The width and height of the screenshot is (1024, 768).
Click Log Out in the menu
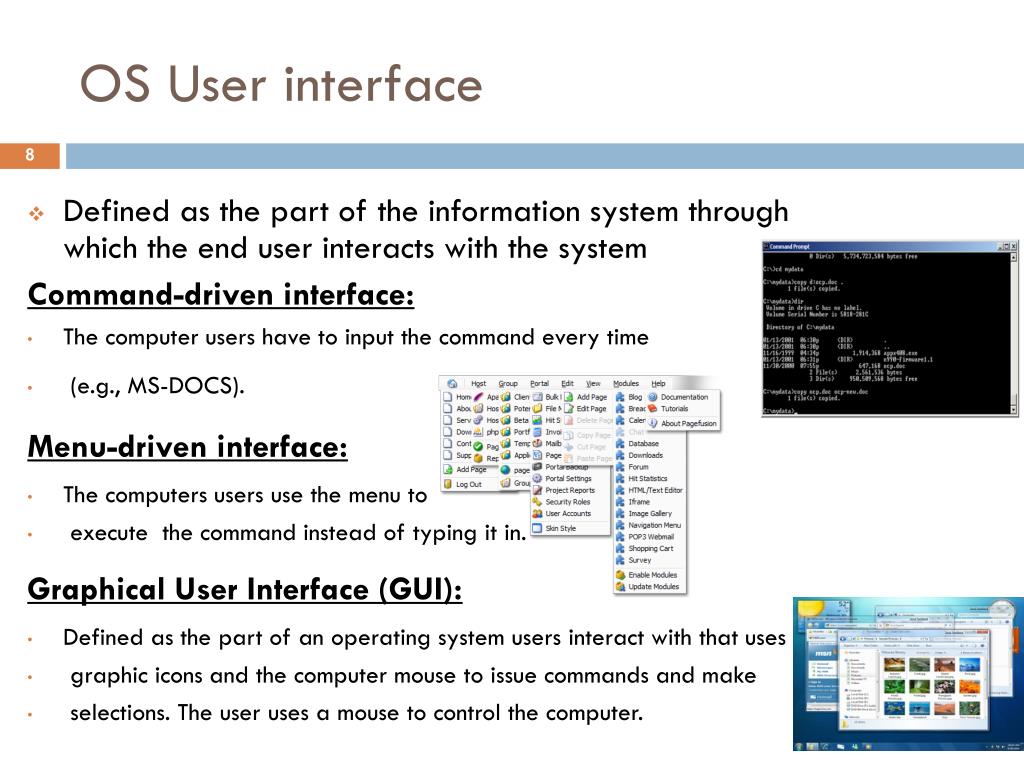click(x=468, y=484)
